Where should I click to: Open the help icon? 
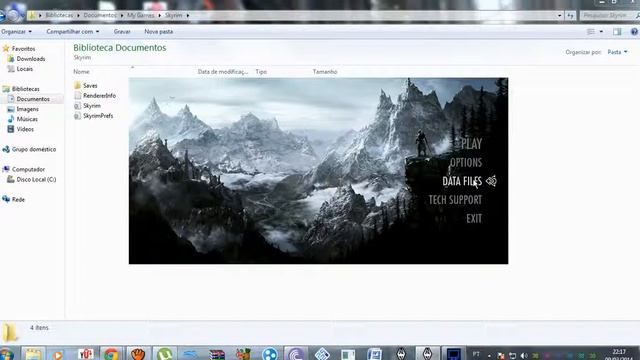(x=634, y=31)
